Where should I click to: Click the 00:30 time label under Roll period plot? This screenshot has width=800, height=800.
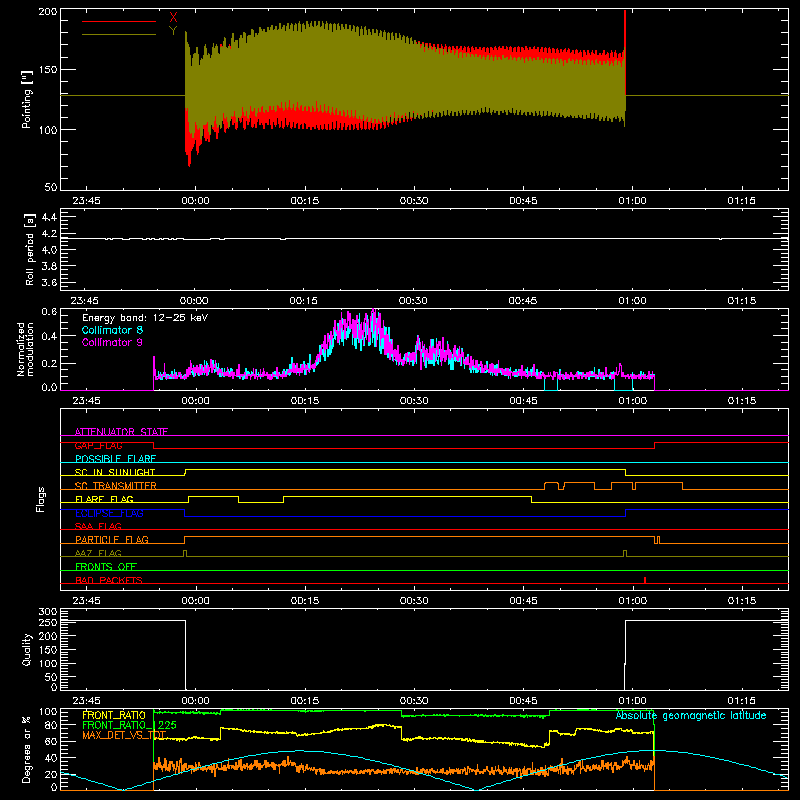tap(413, 301)
